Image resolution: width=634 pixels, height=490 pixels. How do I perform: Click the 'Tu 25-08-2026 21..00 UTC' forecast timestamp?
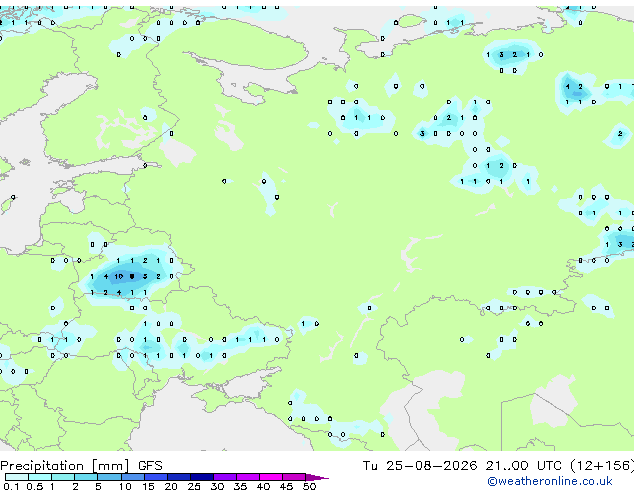click(x=462, y=466)
